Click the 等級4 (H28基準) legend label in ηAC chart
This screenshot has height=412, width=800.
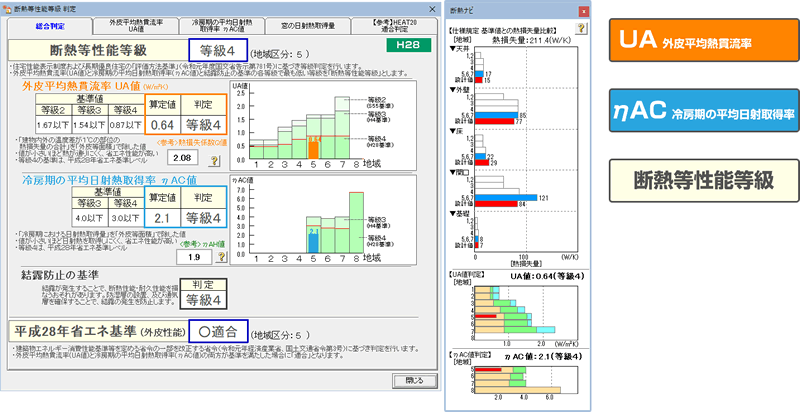coord(381,240)
